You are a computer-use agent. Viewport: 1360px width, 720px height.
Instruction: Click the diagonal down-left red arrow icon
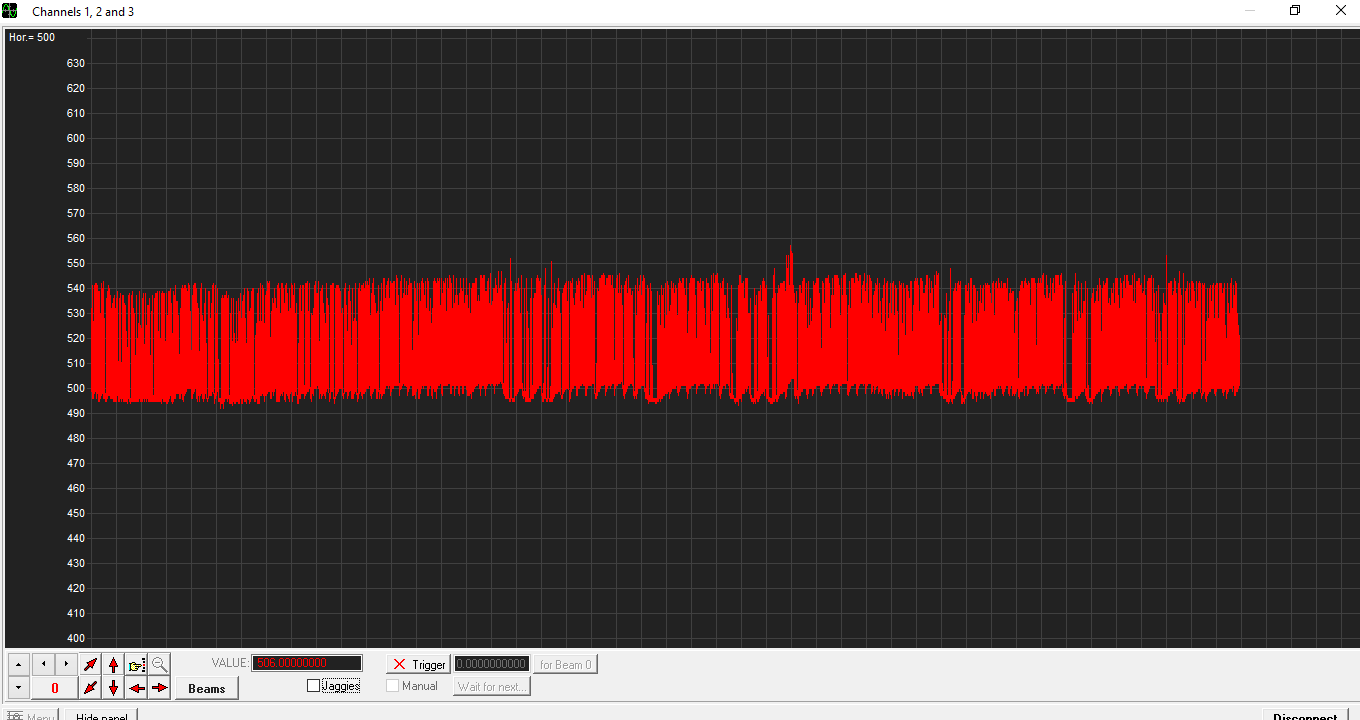[91, 688]
